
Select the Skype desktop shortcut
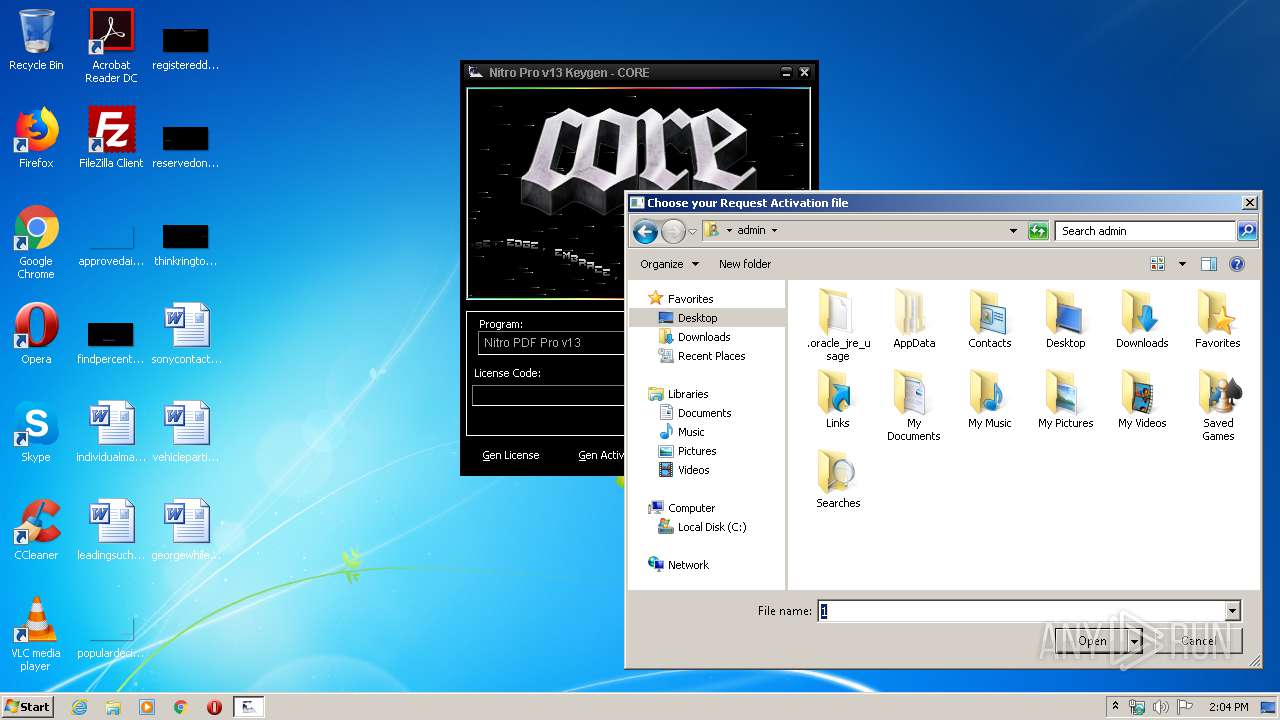tap(36, 432)
